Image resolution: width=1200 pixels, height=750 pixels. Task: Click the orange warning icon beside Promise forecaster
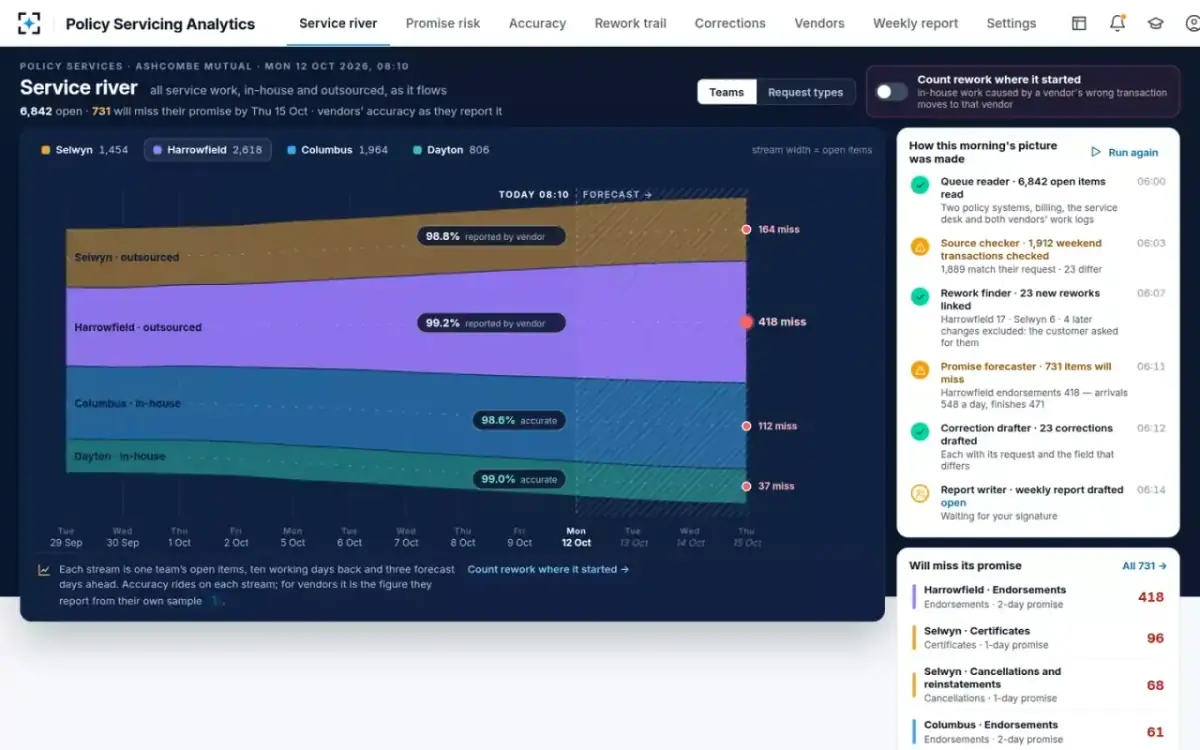[x=919, y=369]
